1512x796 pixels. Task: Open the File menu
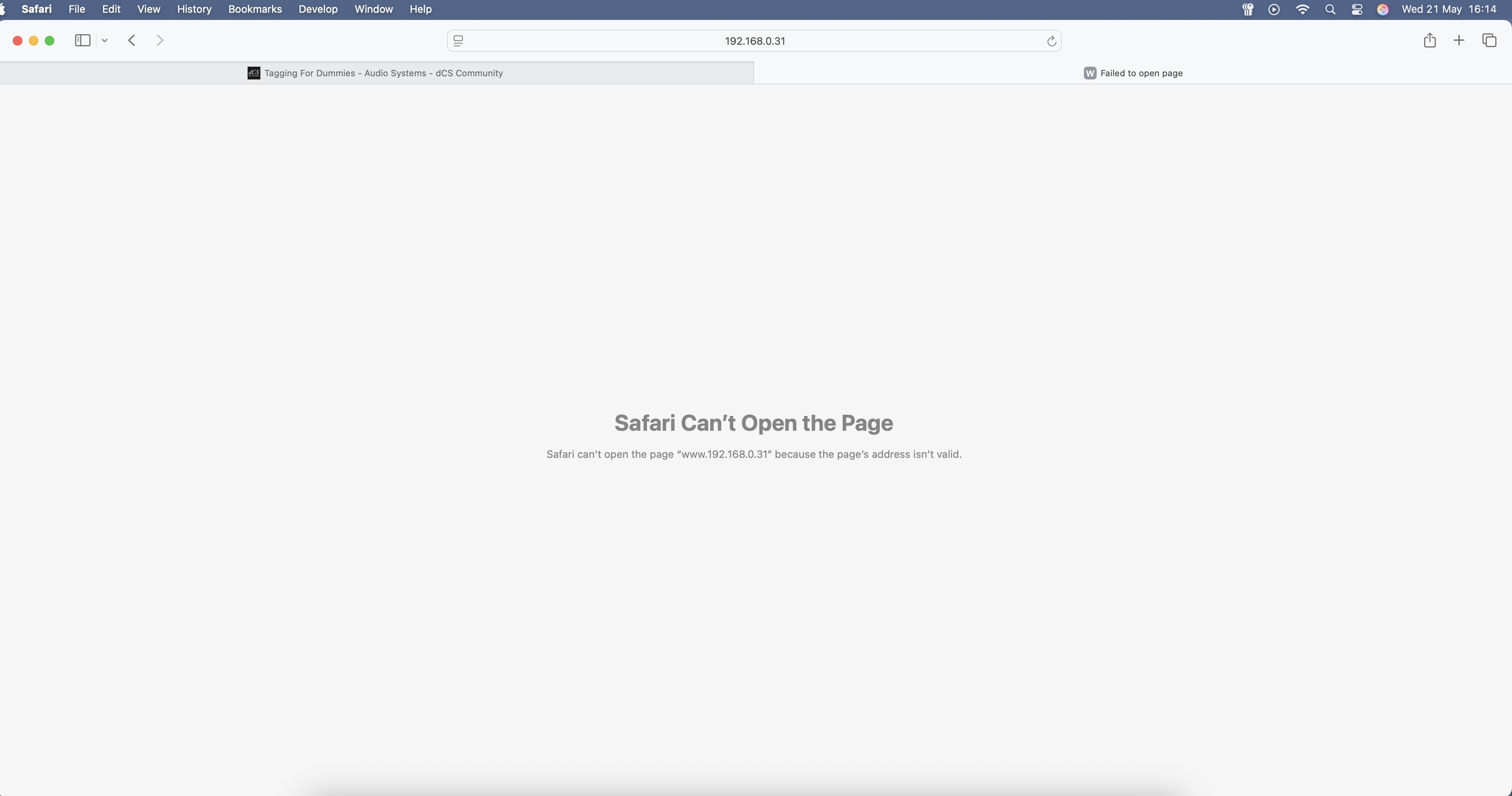pos(77,10)
